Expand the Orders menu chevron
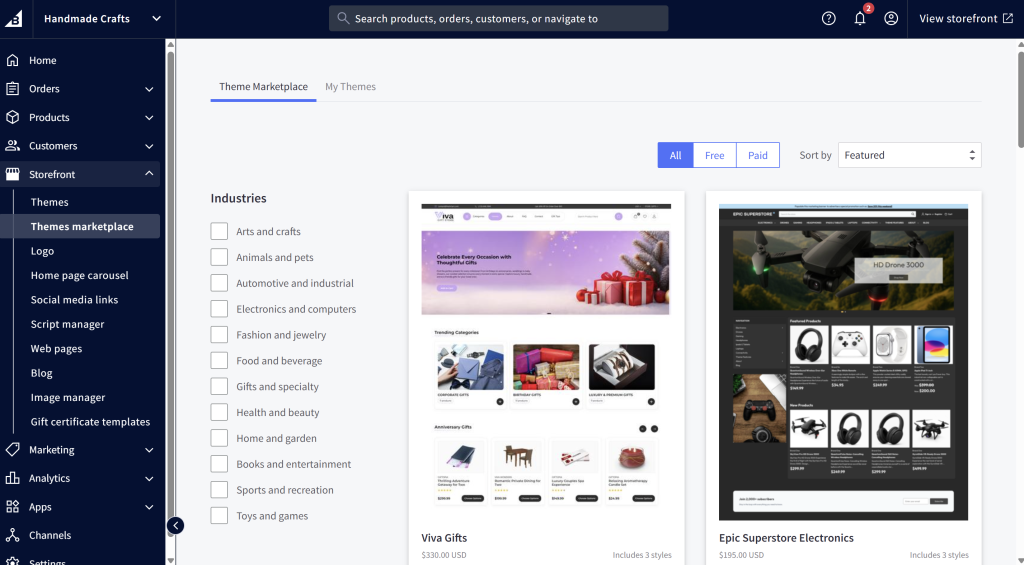Screen dimensions: 1024x565 (149, 89)
